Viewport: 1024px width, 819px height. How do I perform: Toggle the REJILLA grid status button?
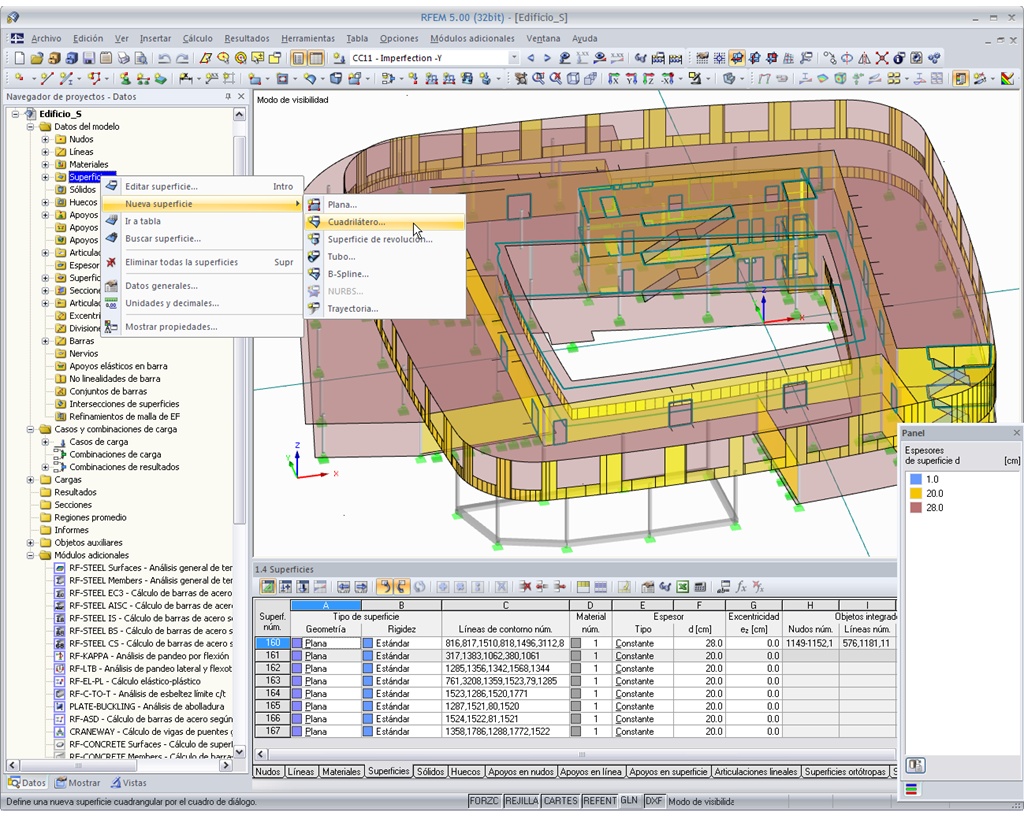point(522,801)
